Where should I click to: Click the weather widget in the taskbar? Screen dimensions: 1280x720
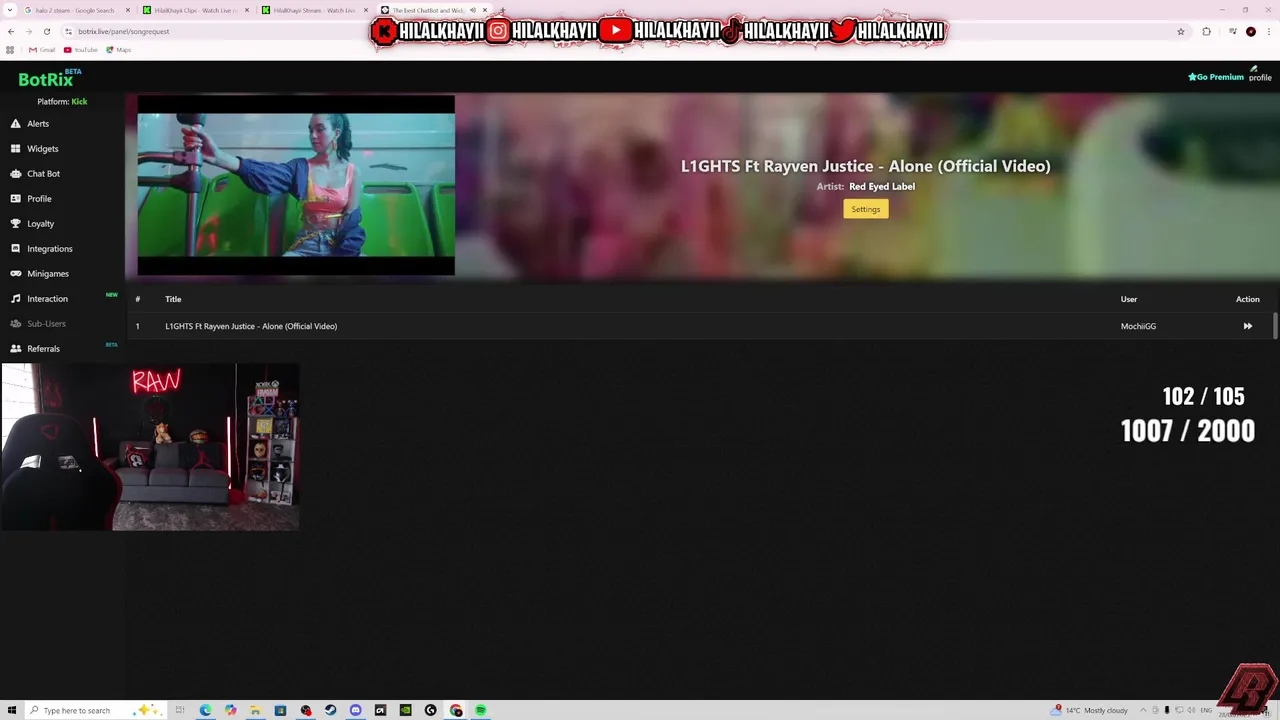click(1090, 710)
